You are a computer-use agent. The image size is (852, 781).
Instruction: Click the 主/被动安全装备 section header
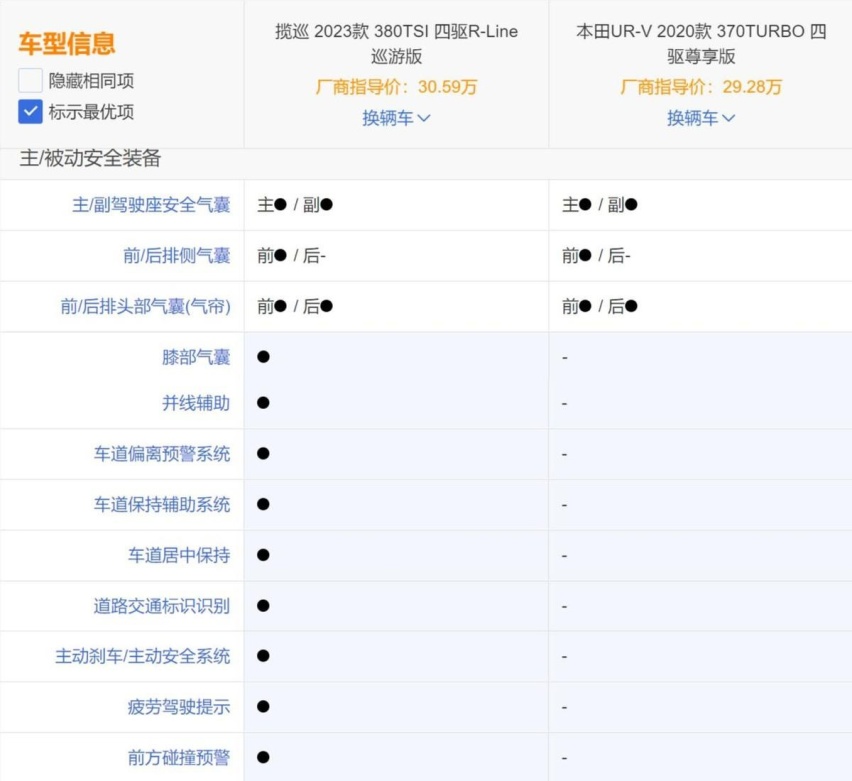coord(90,158)
